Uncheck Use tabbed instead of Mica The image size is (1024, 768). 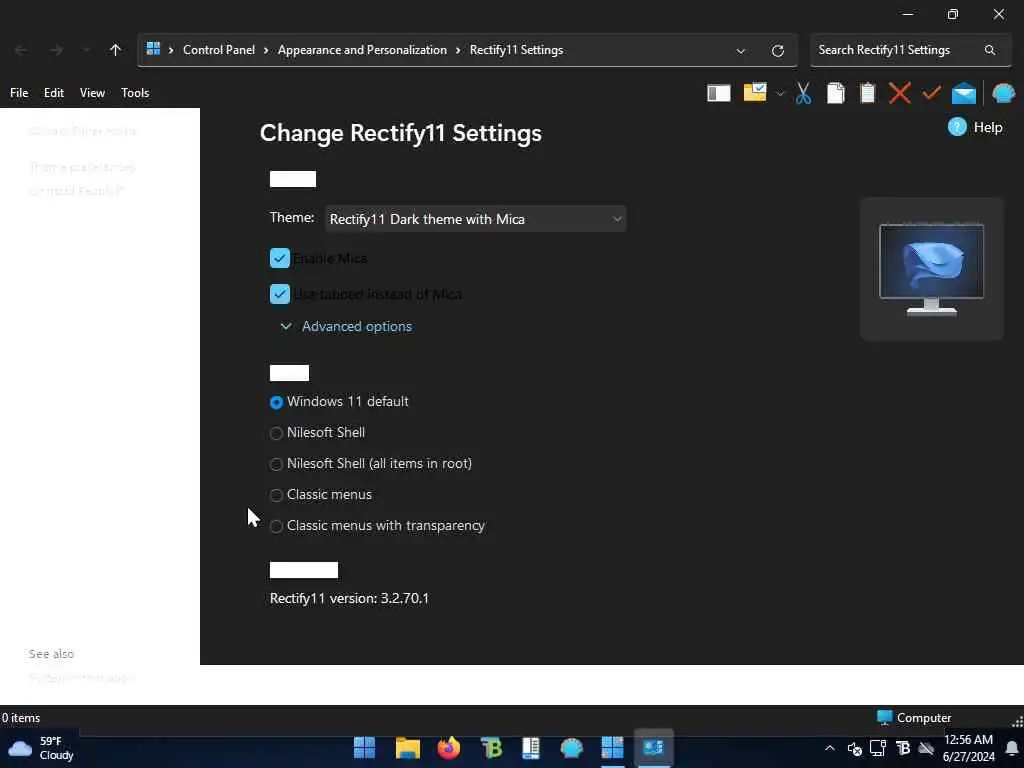tap(280, 294)
